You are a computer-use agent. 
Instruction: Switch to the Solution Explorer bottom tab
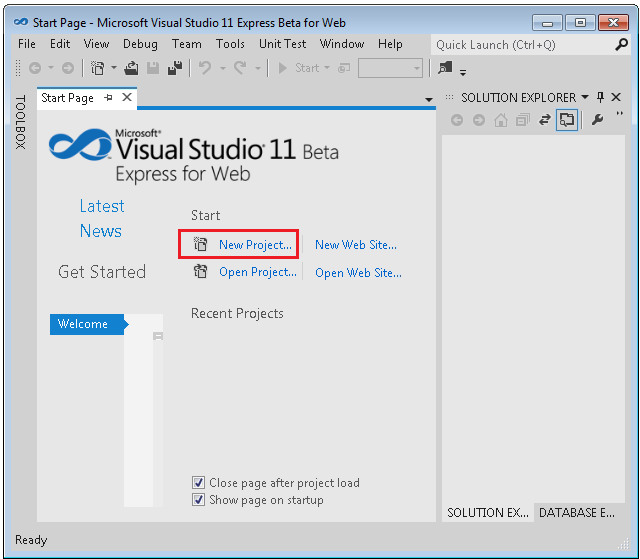(x=487, y=512)
